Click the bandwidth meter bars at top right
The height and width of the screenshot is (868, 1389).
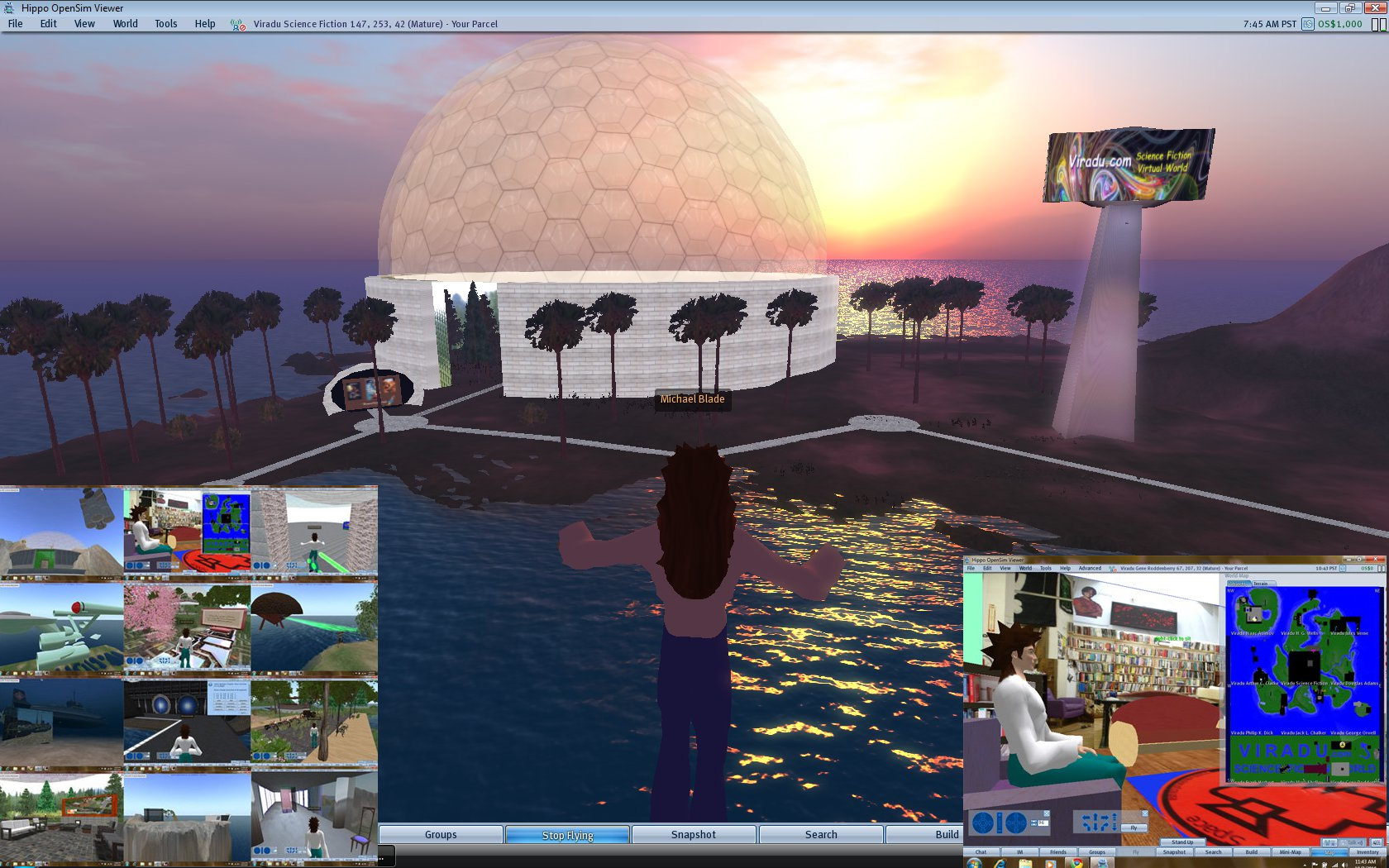1378,24
